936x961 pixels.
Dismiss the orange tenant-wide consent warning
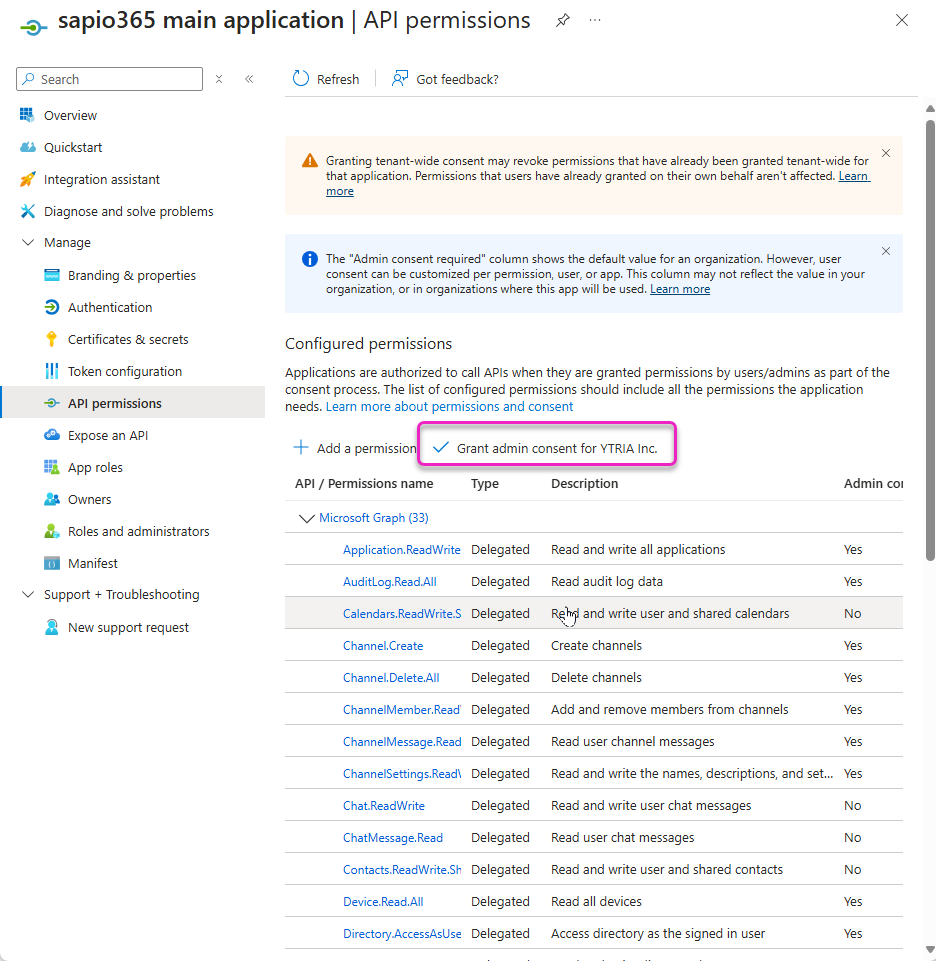(x=886, y=153)
